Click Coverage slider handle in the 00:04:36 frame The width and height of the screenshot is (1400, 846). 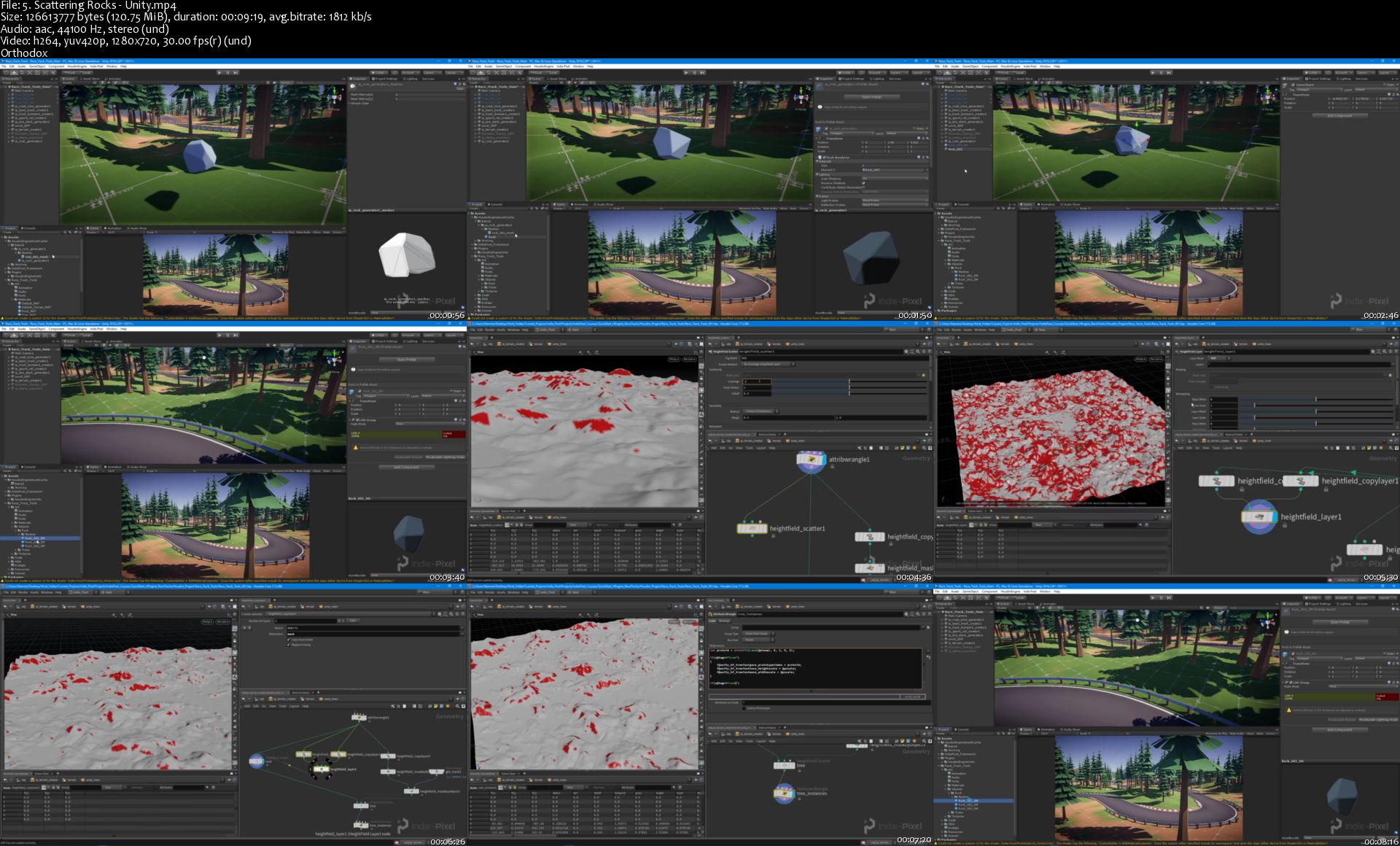click(x=849, y=381)
